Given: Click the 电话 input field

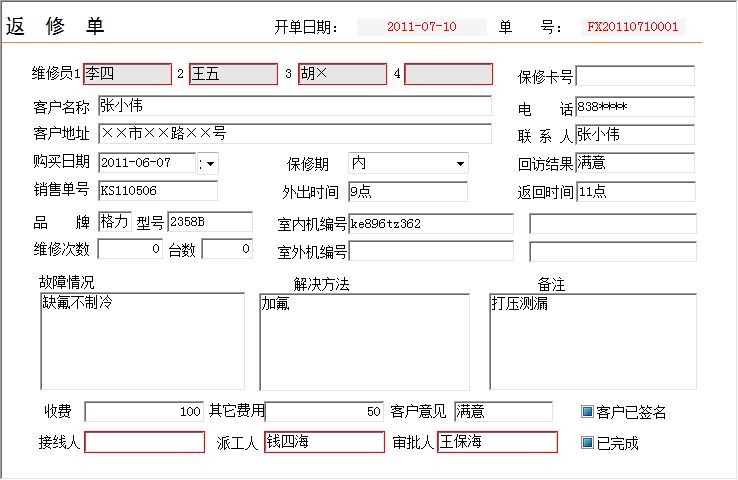Looking at the screenshot, I should (635, 106).
